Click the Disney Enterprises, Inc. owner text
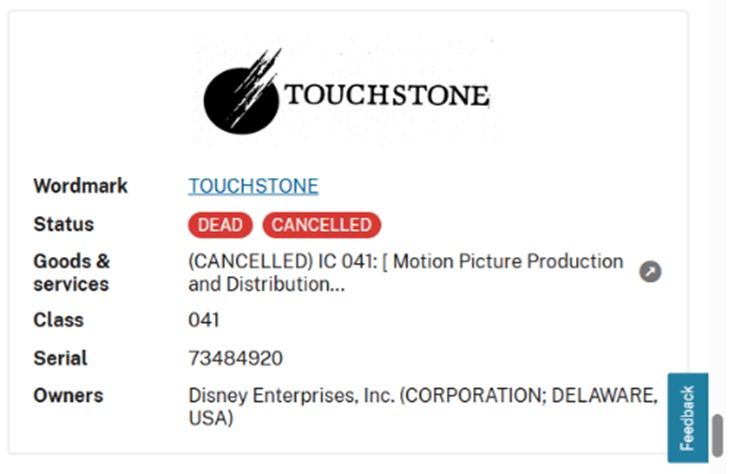Screen dimensions: 748x474 (x=291, y=396)
